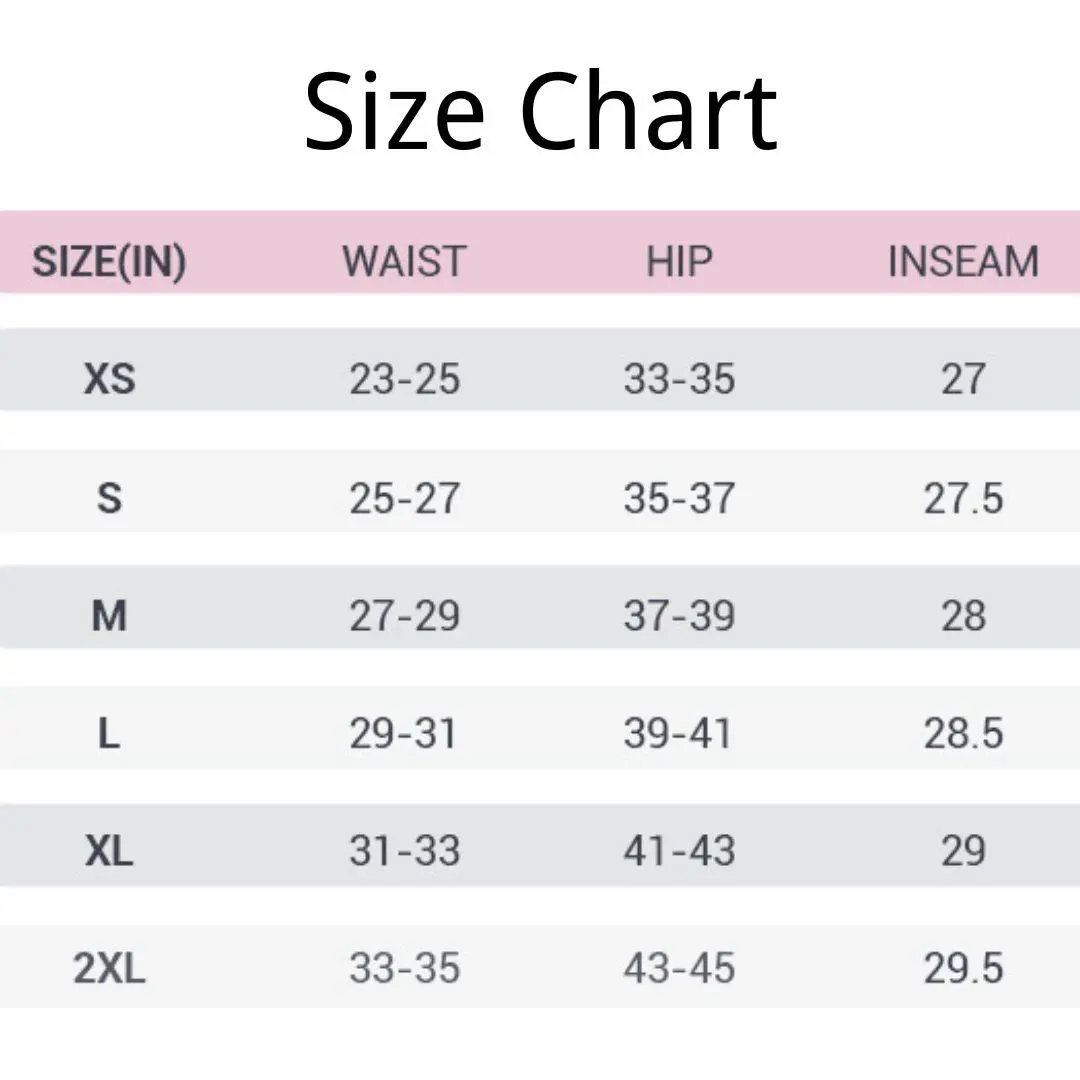The width and height of the screenshot is (1080, 1080).
Task: Select the L size row label
Action: click(x=110, y=733)
